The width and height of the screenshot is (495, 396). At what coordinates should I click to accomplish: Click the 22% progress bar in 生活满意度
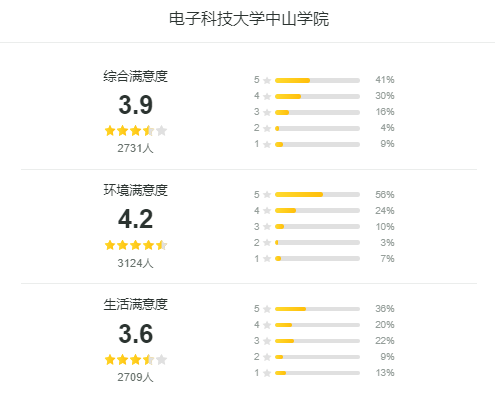[x=317, y=341]
